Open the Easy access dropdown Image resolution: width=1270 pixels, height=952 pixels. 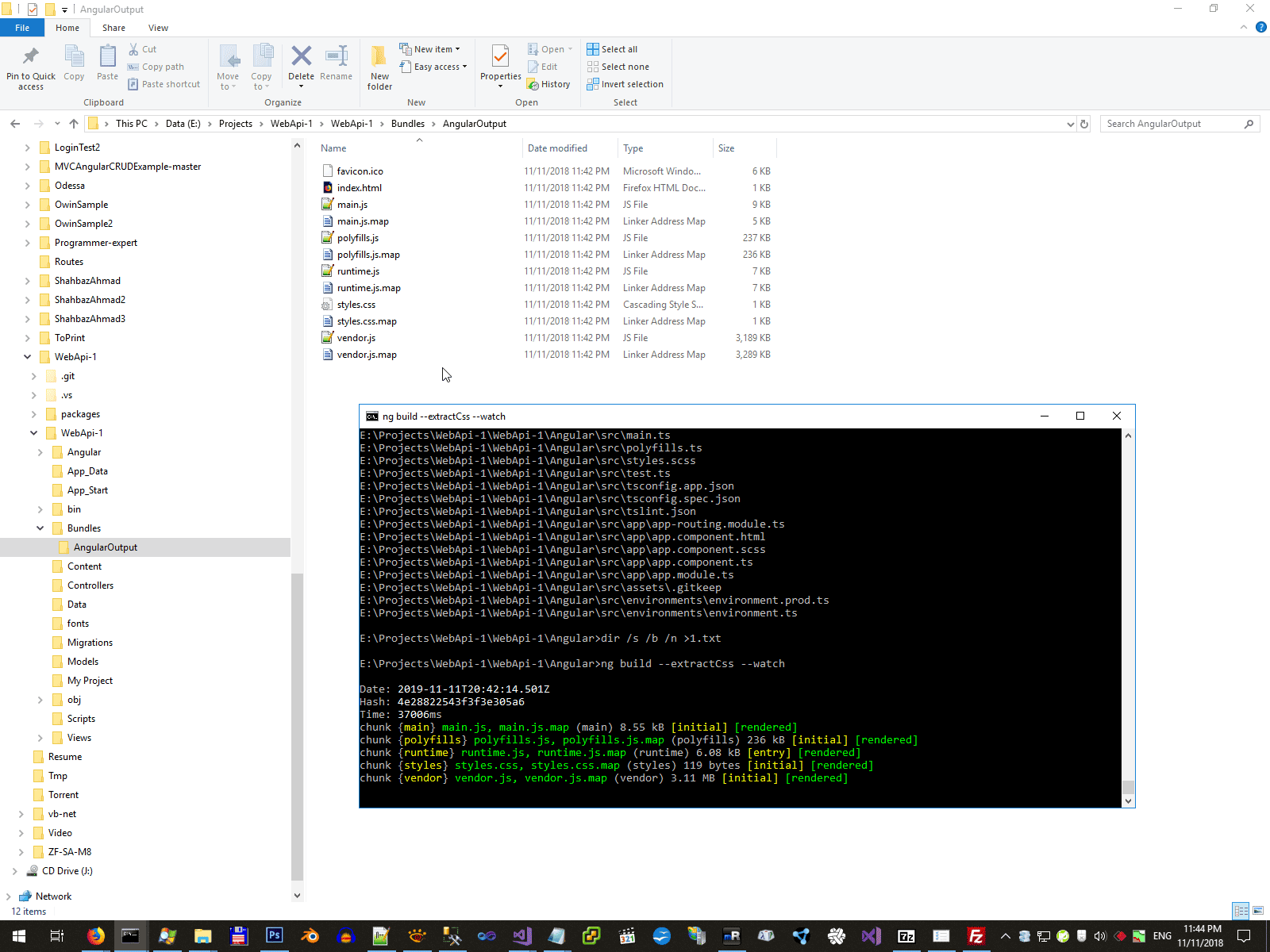[x=433, y=67]
